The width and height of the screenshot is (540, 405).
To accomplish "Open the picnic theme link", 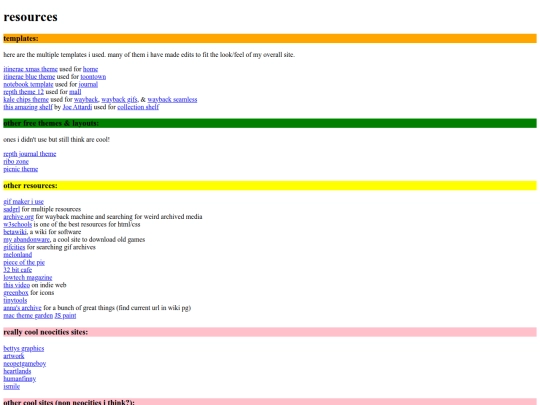I will coord(21,169).
